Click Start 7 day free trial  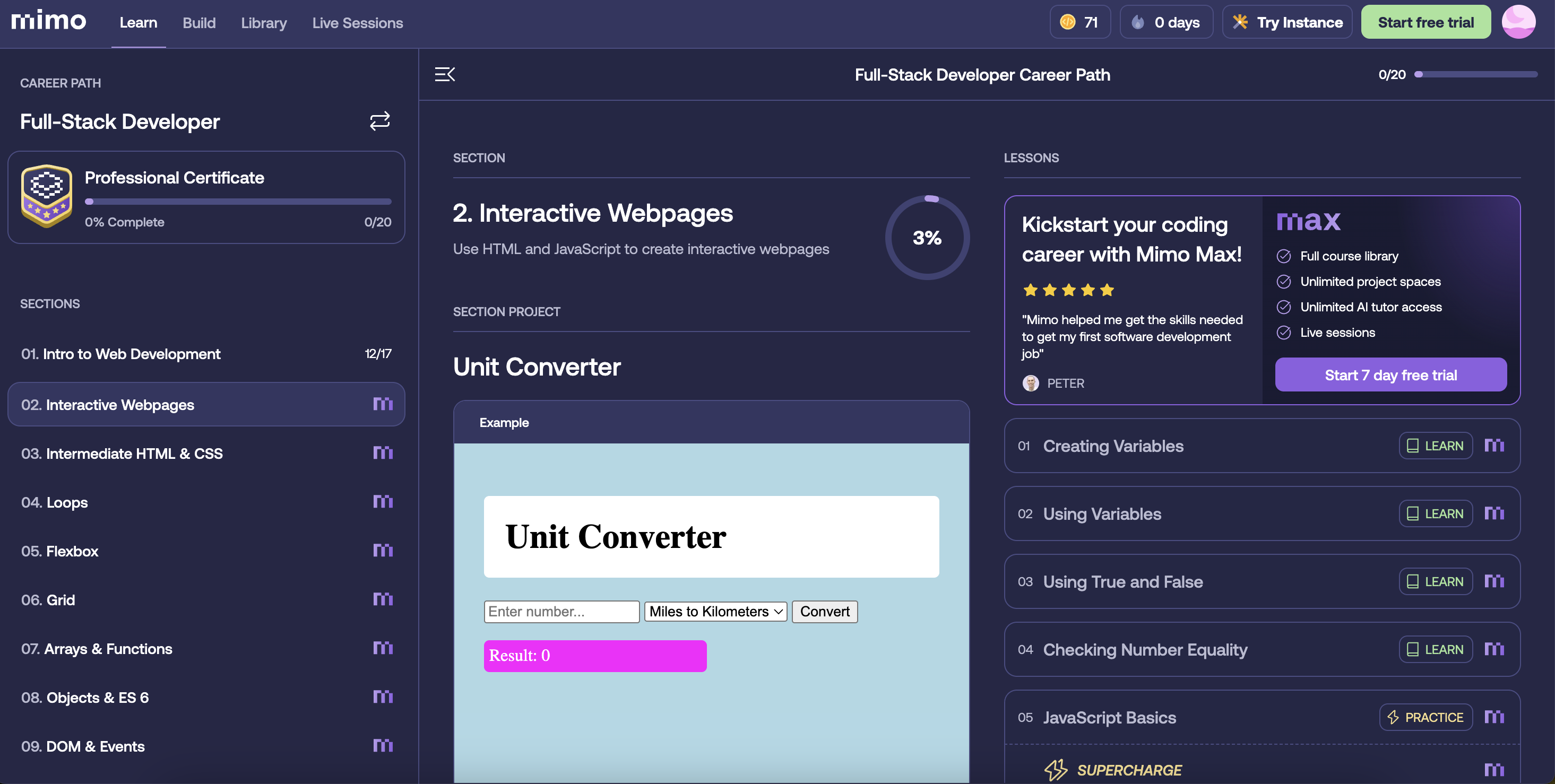pyautogui.click(x=1391, y=375)
